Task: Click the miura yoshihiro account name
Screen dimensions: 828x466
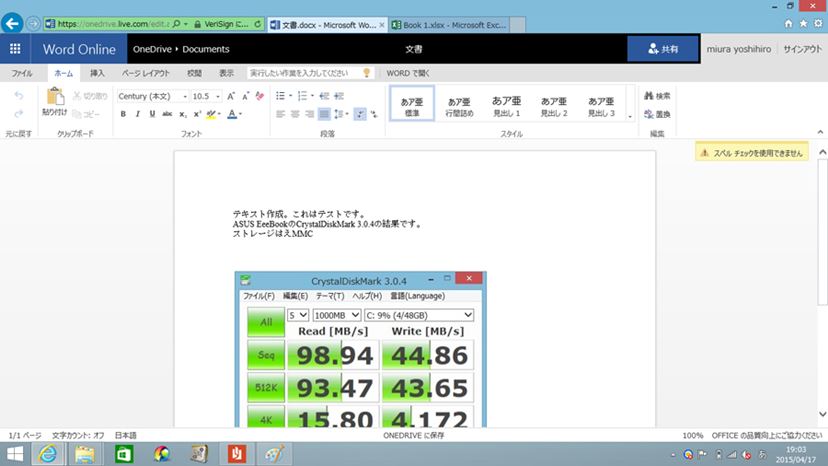Action: point(739,49)
